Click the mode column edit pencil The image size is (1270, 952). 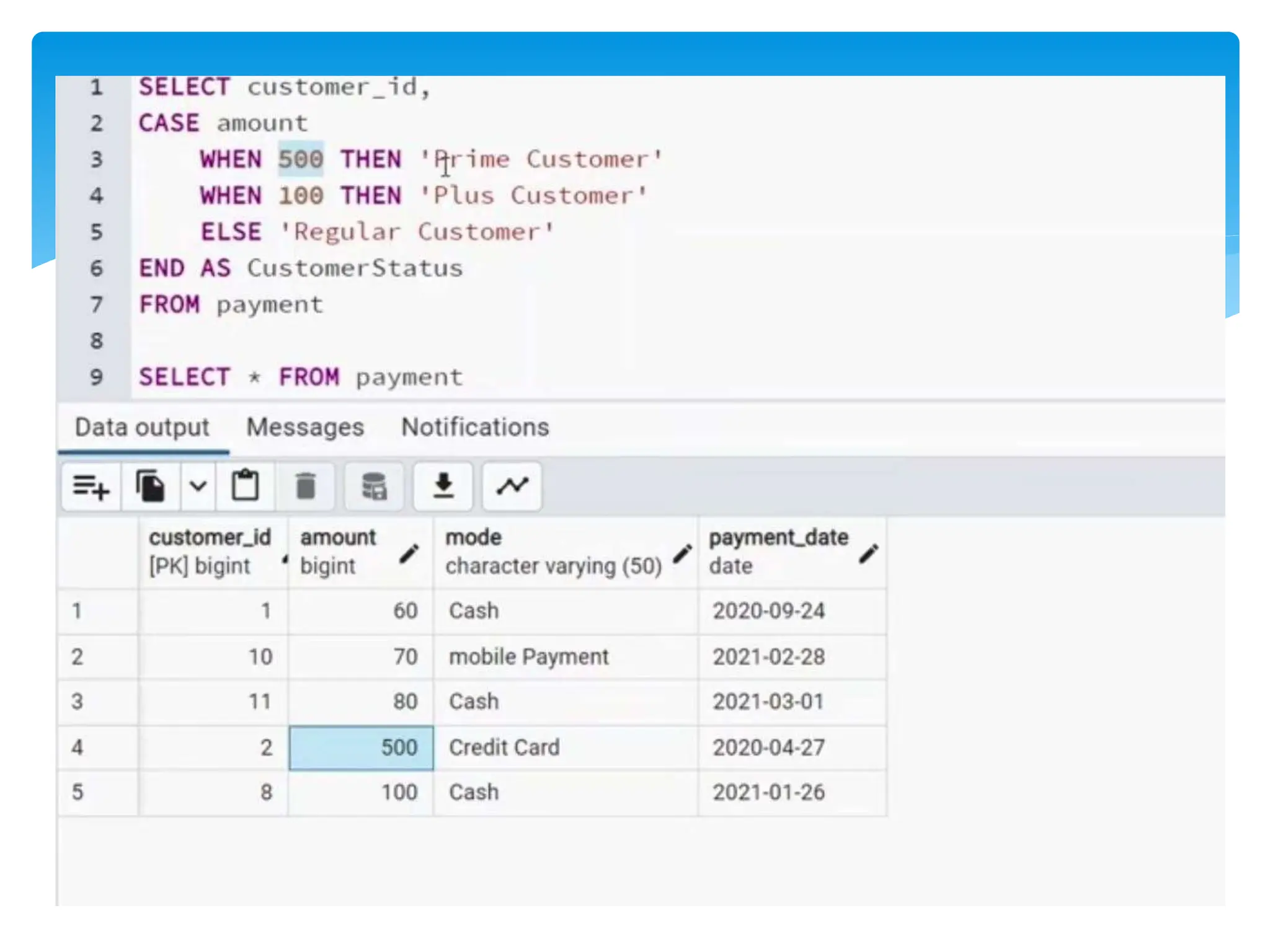[x=682, y=553]
